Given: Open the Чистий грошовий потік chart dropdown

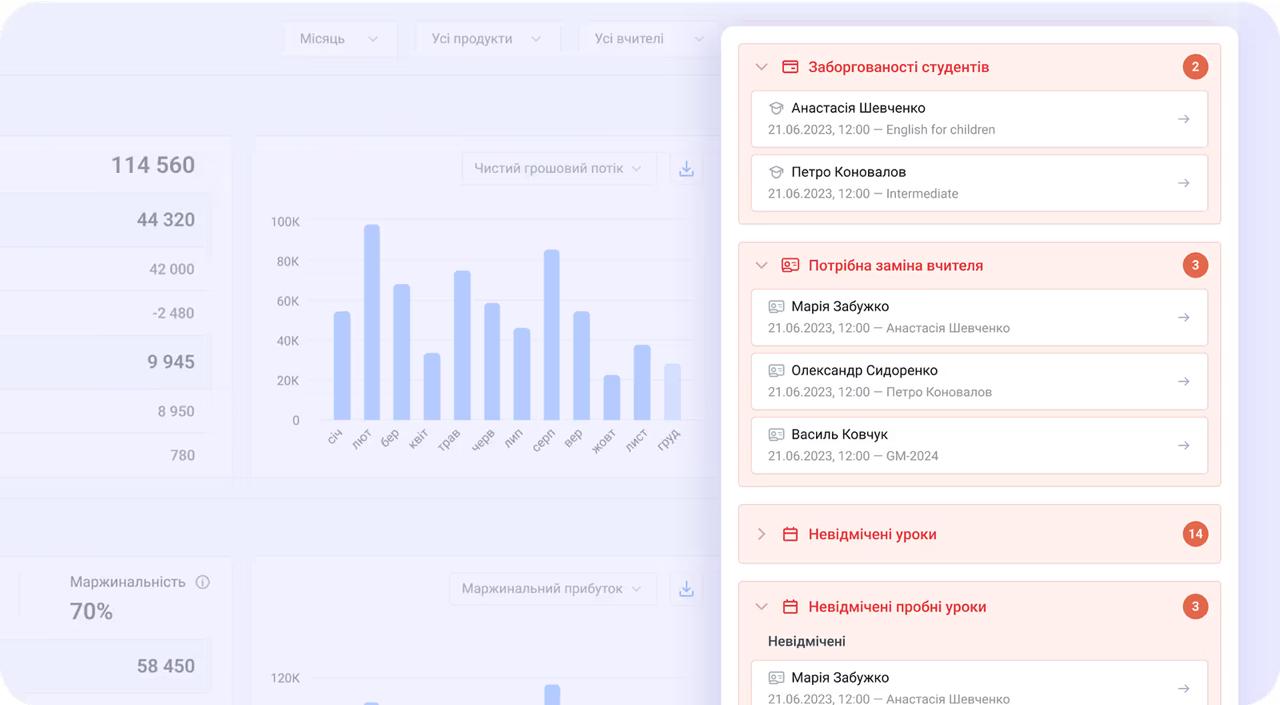Looking at the screenshot, I should [x=558, y=168].
